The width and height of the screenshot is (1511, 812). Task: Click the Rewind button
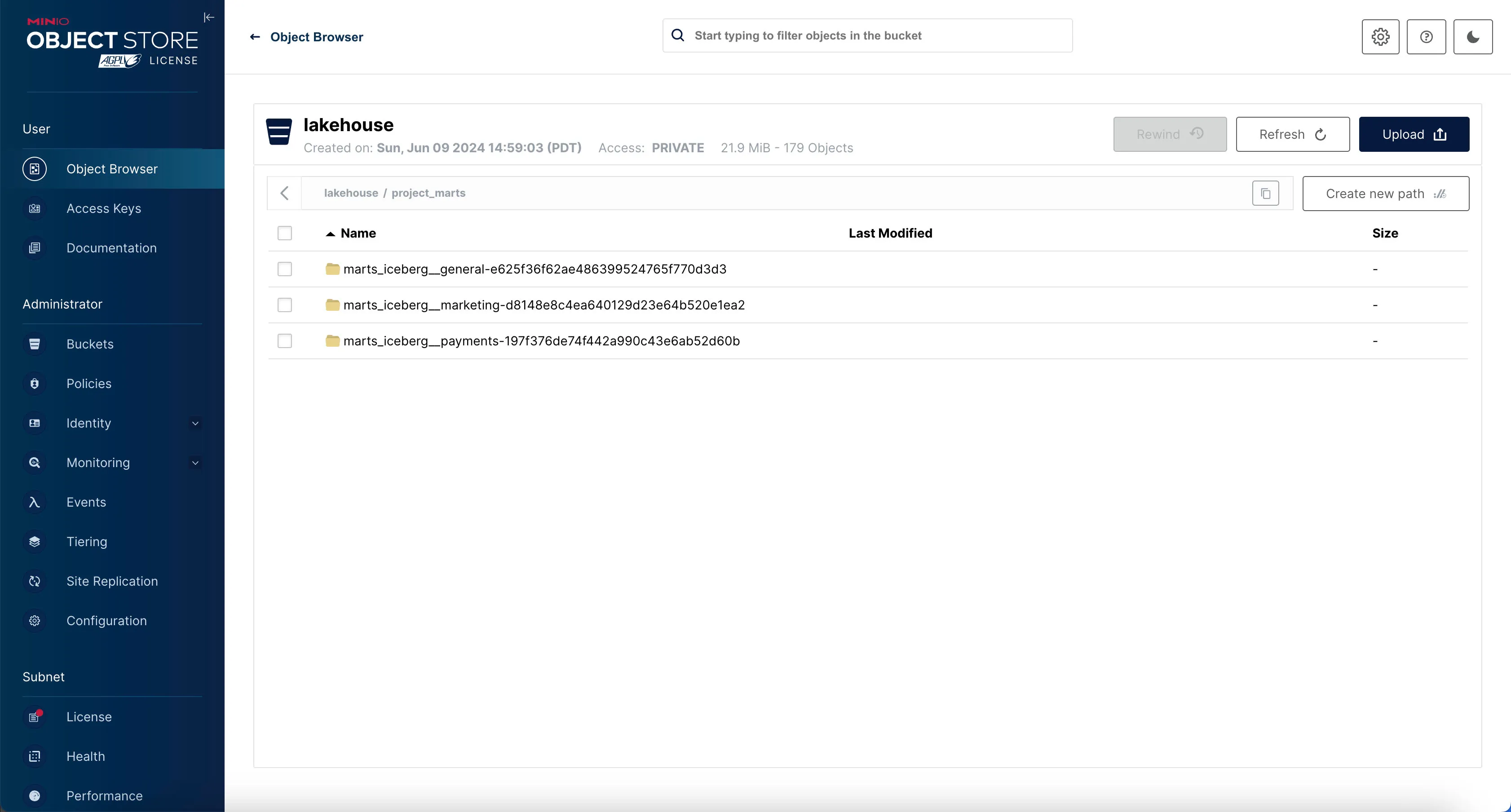tap(1170, 134)
